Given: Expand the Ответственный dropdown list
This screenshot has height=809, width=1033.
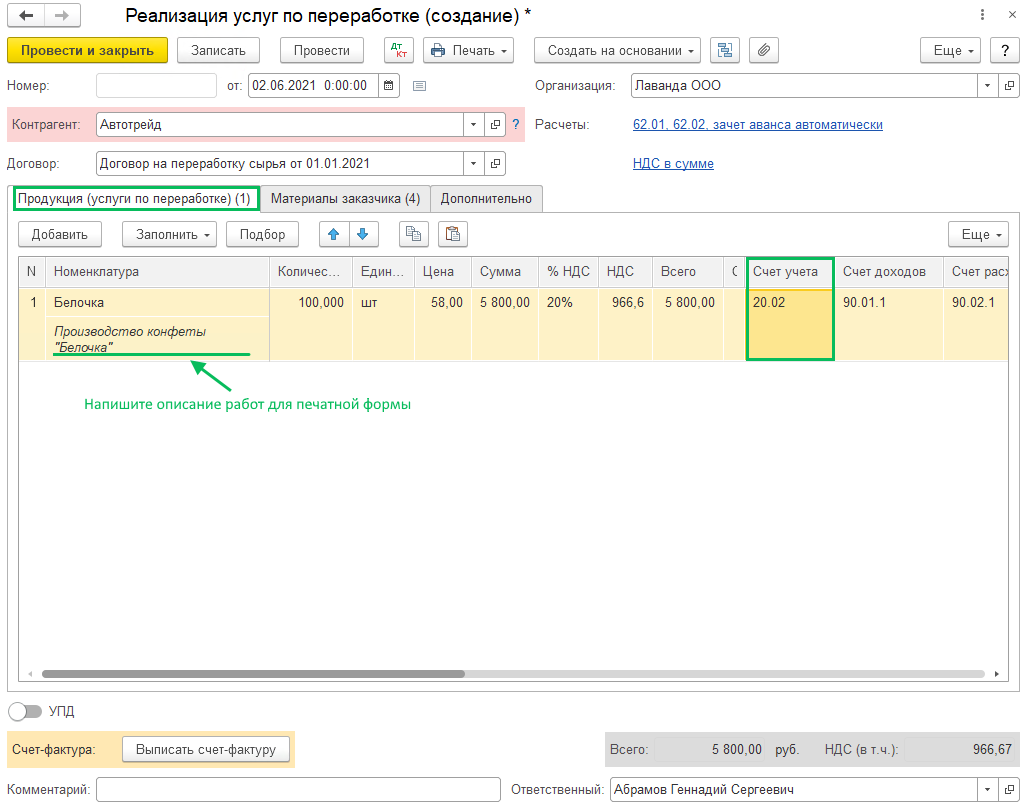Looking at the screenshot, I should (987, 789).
